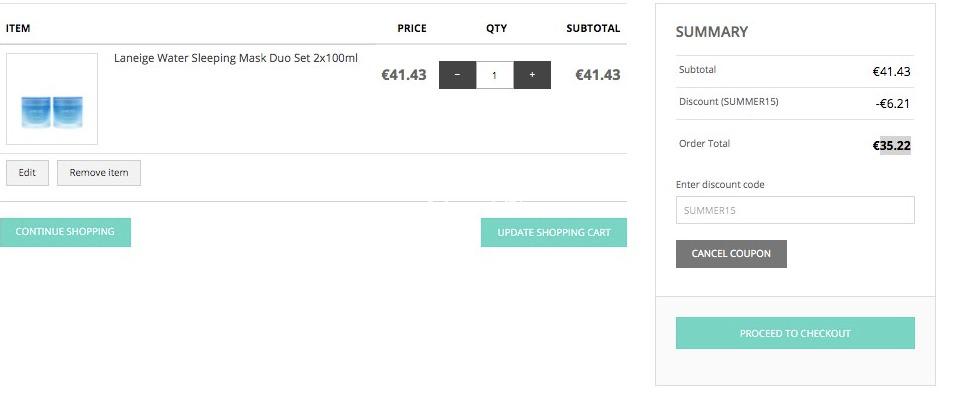Click the Item column header
958x401 pixels.
(18, 28)
